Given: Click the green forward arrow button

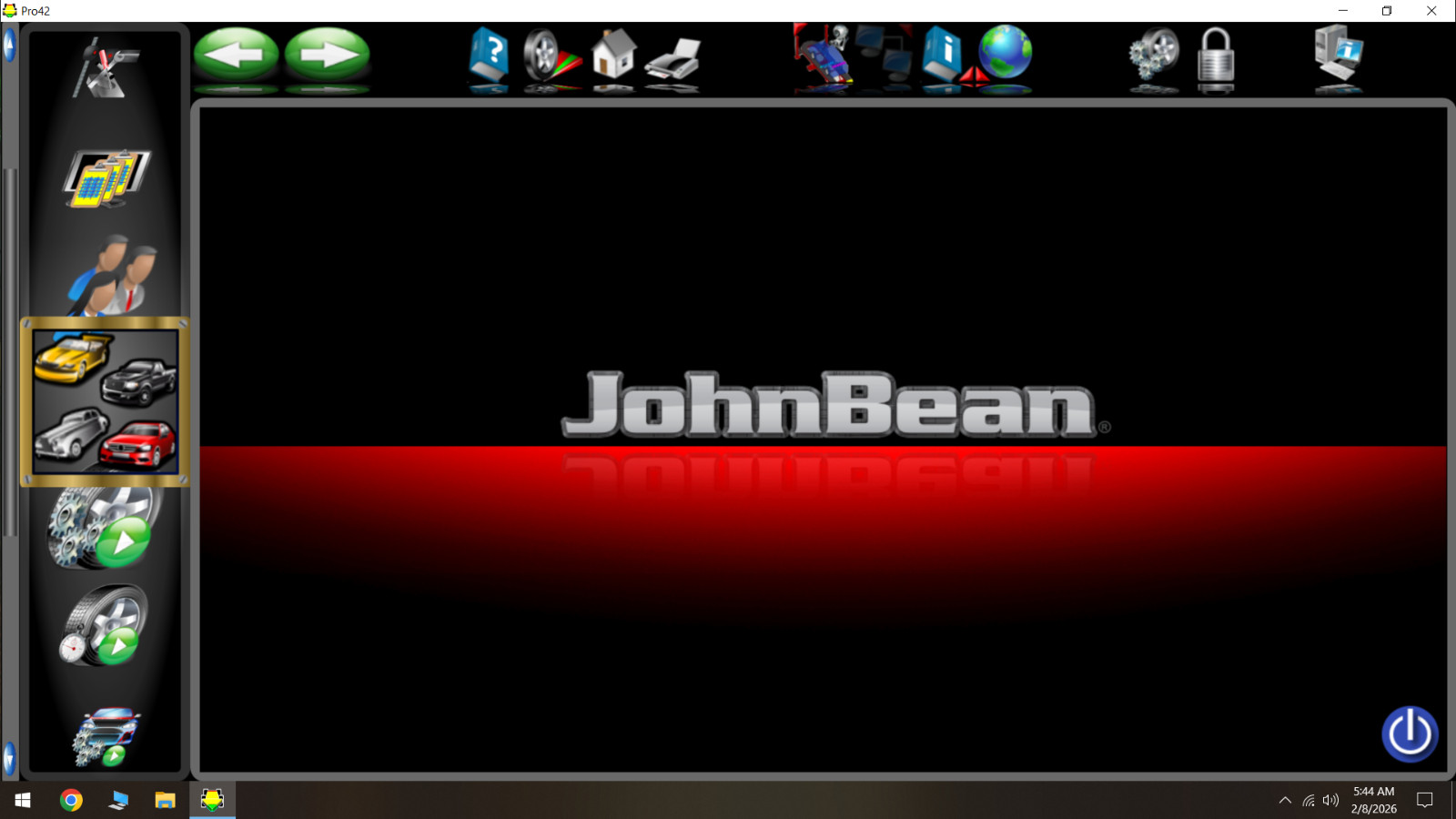Looking at the screenshot, I should tap(328, 54).
